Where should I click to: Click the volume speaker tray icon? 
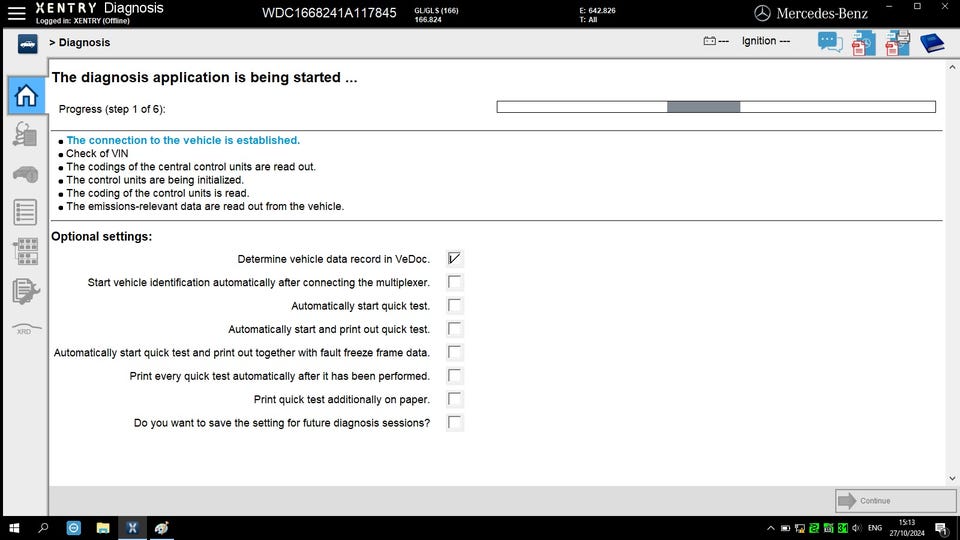pos(857,528)
